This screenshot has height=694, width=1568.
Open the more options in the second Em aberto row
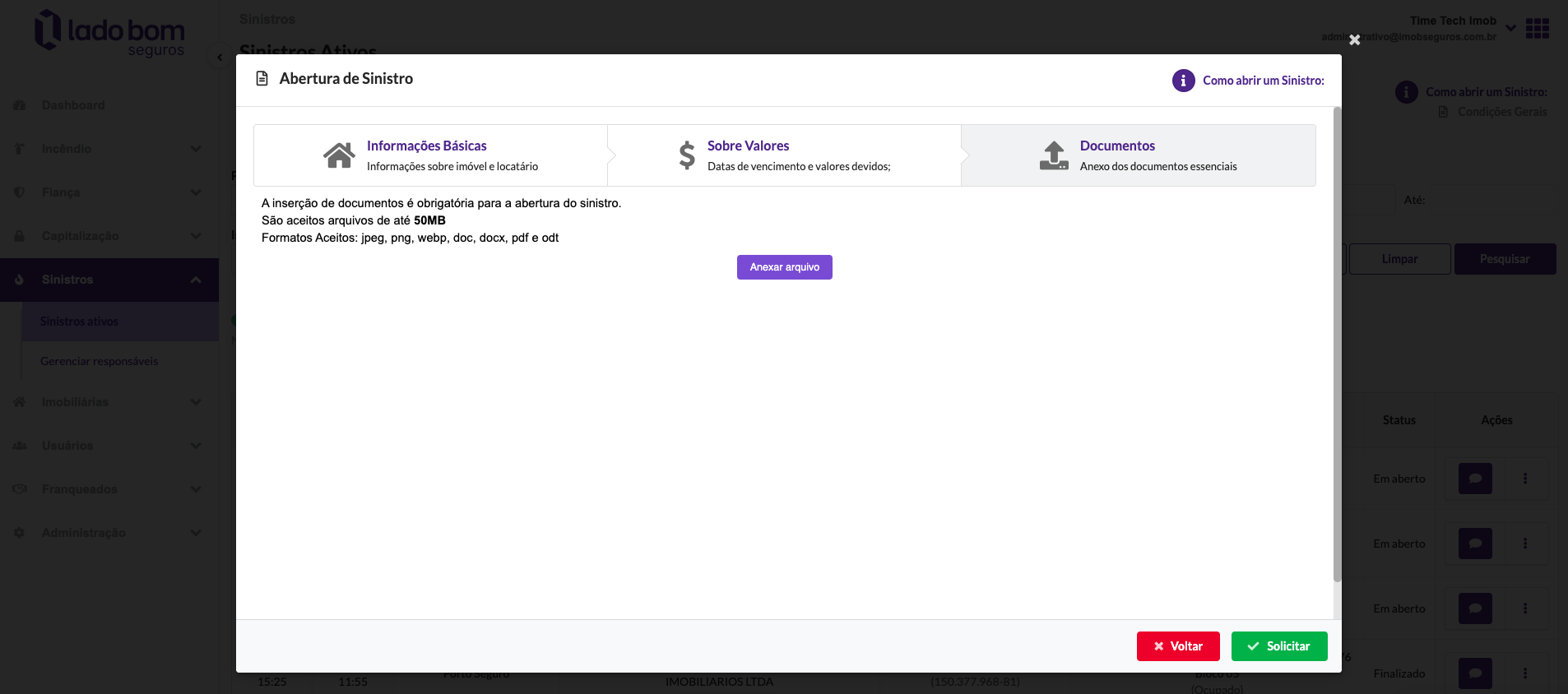1525,544
